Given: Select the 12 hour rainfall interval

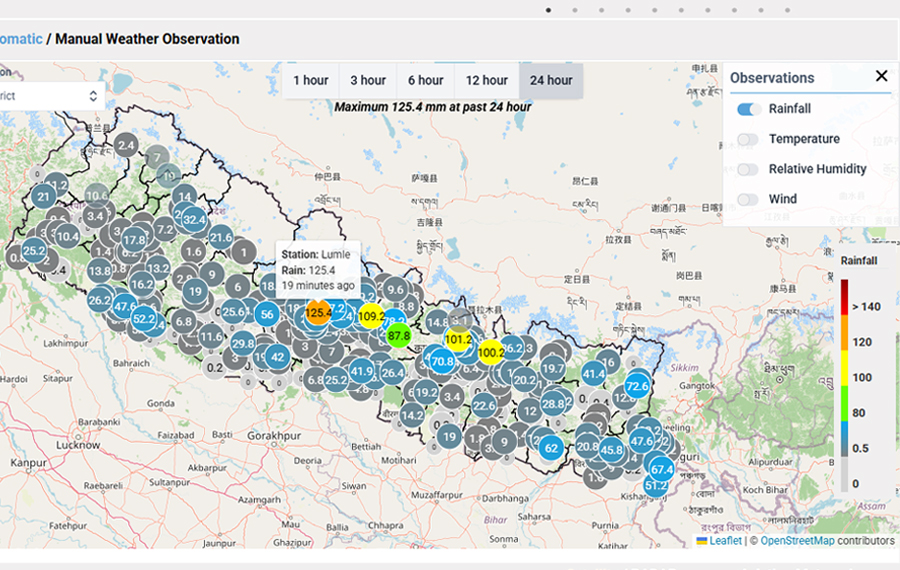Looking at the screenshot, I should click(x=486, y=80).
